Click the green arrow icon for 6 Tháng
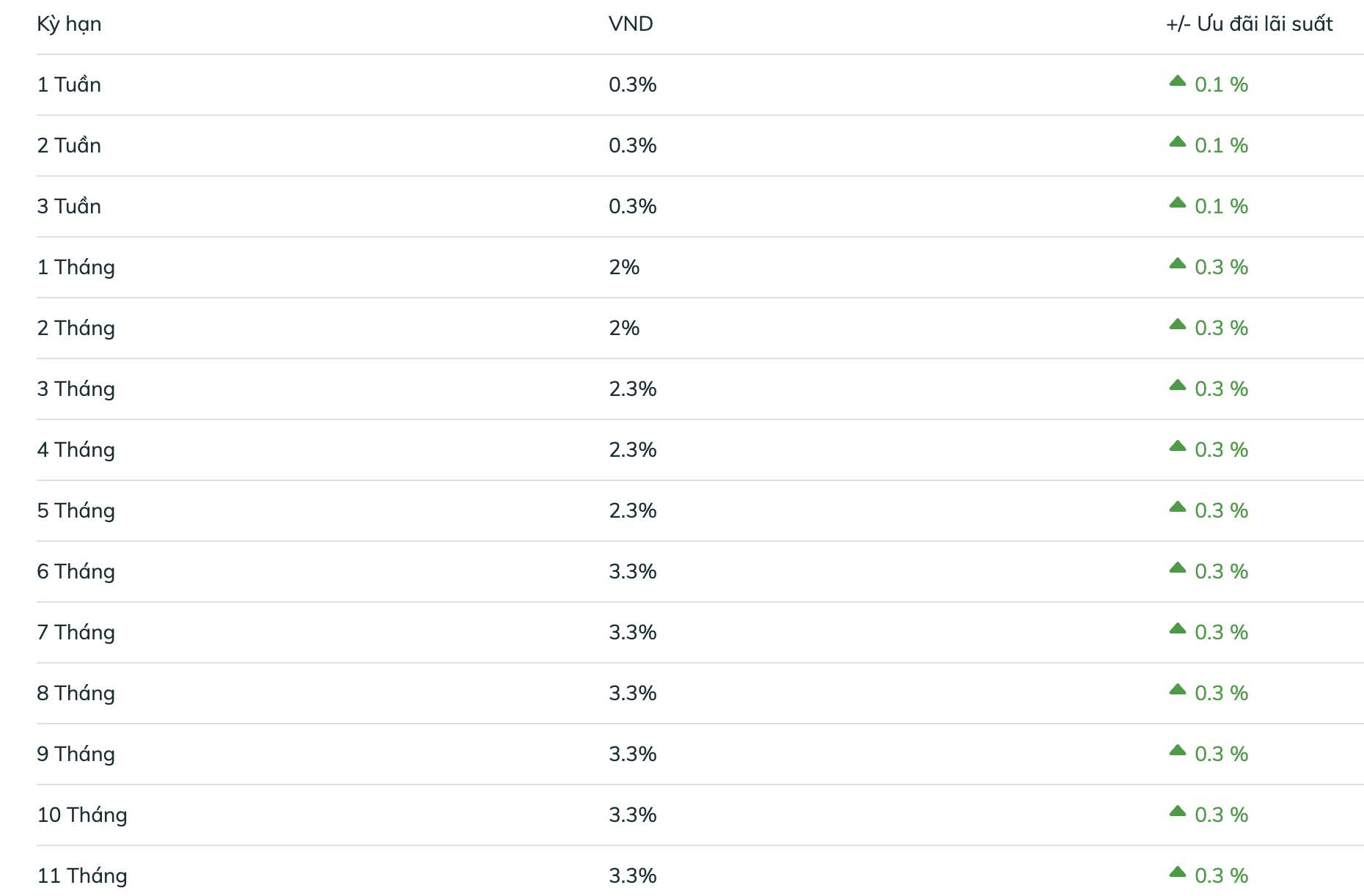 (x=1177, y=568)
